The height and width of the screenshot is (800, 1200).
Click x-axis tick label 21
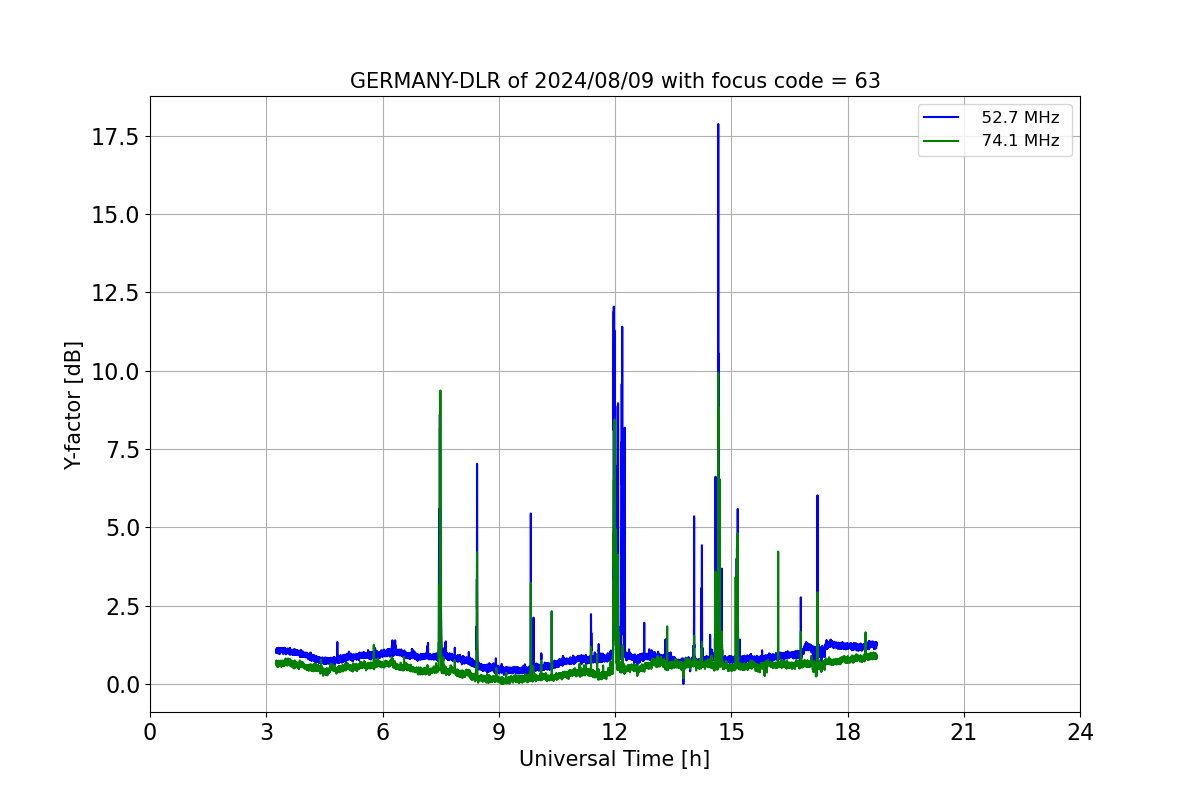964,733
